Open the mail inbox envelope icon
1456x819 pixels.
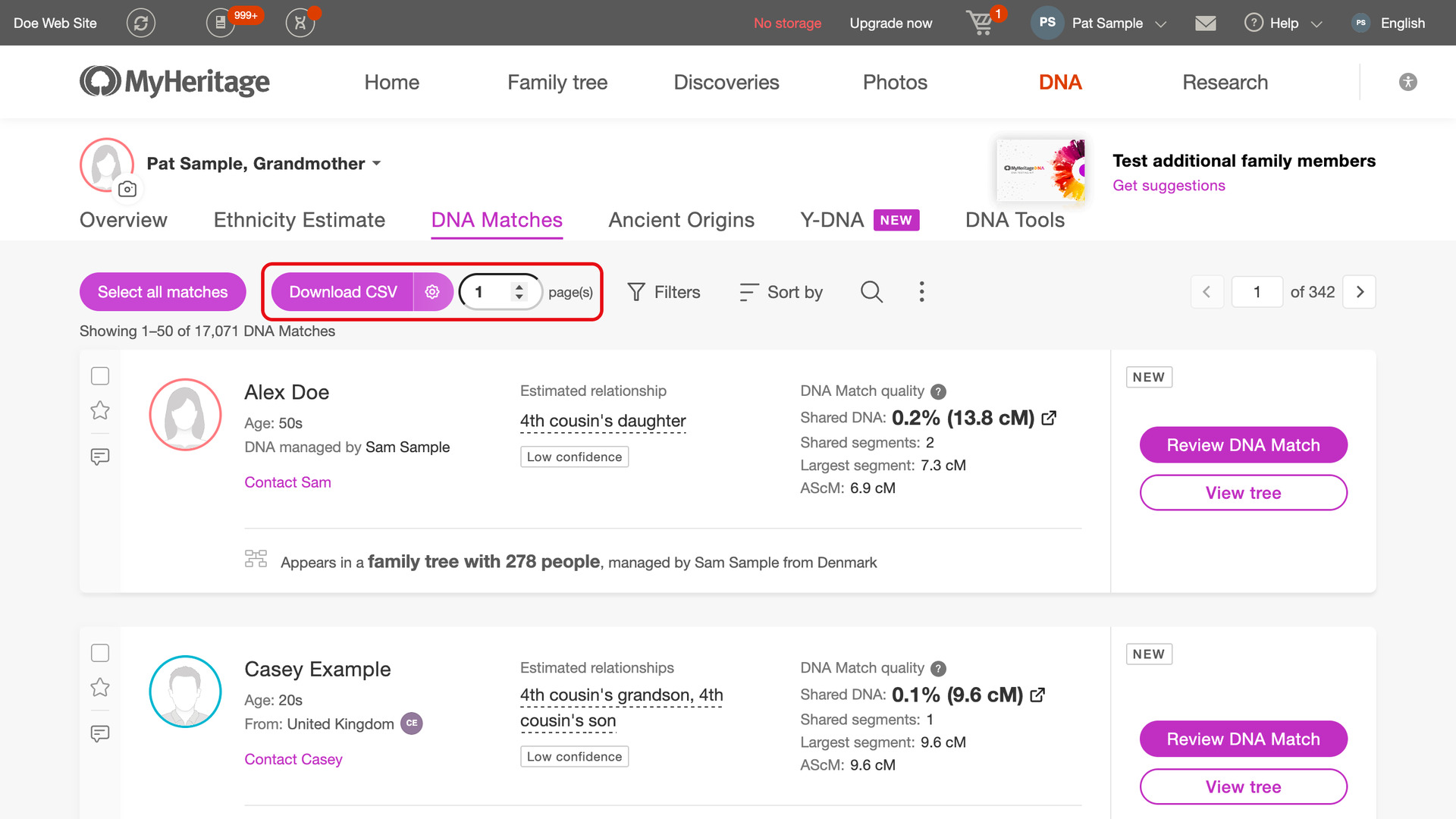(1205, 24)
